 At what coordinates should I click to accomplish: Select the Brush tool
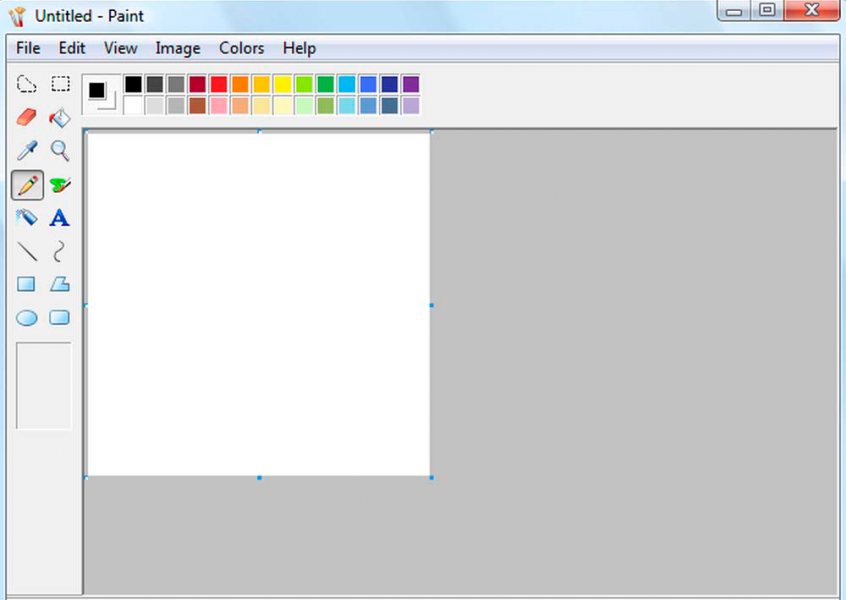(x=59, y=184)
